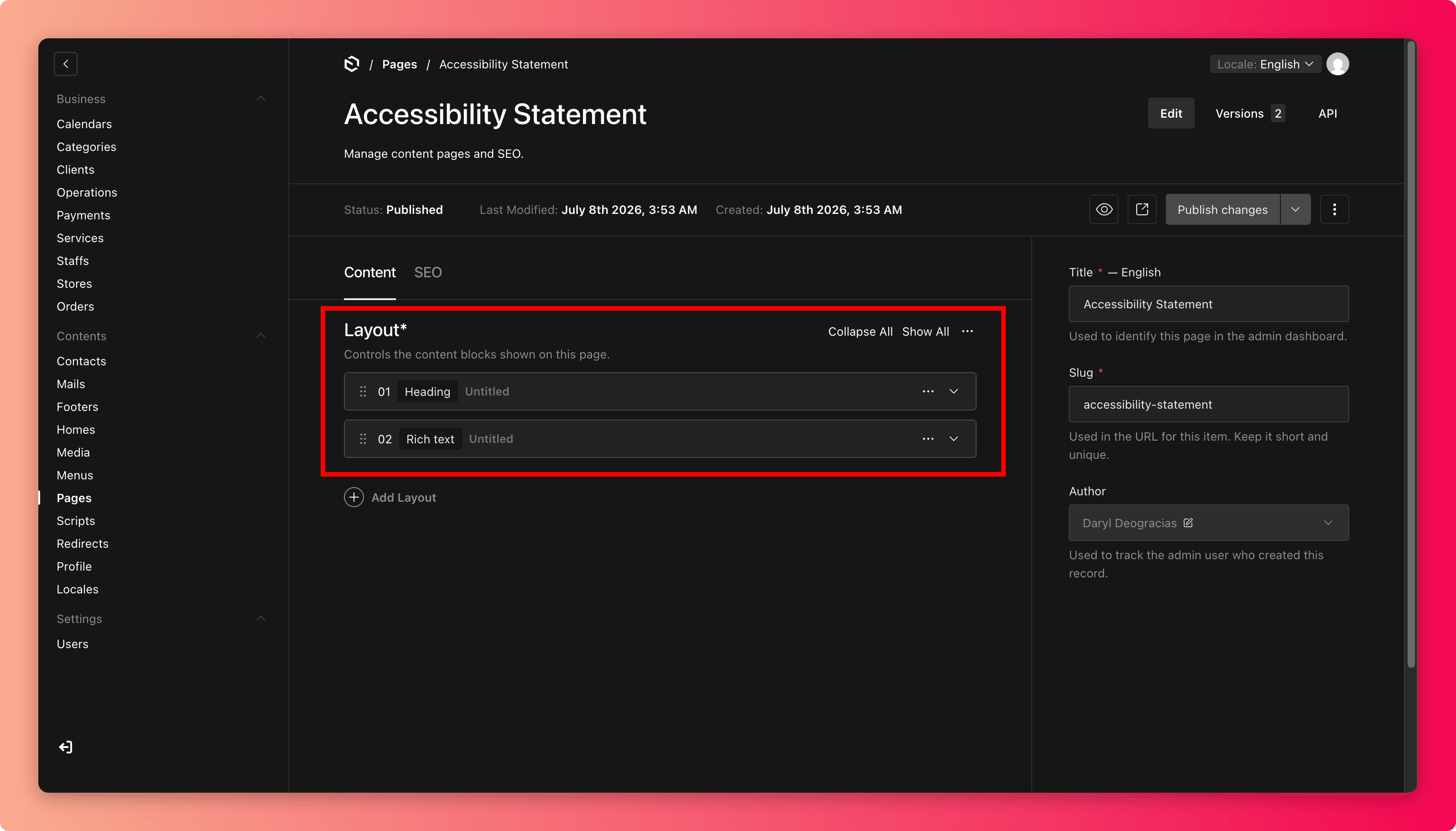
Task: Focus the Slug input field
Action: point(1209,404)
